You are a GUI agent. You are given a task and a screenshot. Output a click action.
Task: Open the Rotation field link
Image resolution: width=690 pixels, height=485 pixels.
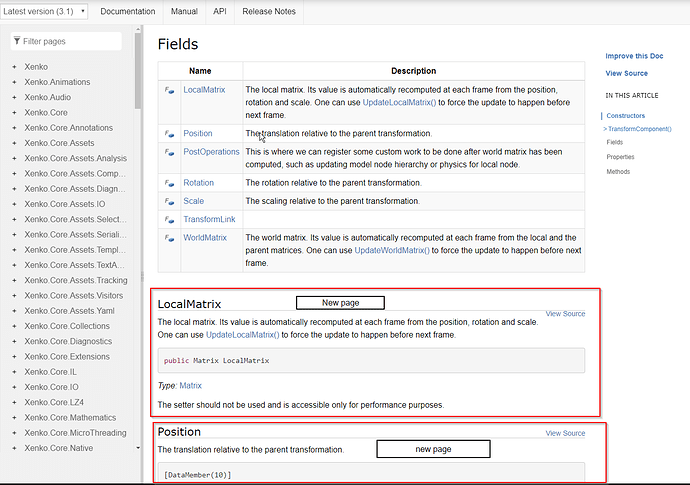(198, 183)
